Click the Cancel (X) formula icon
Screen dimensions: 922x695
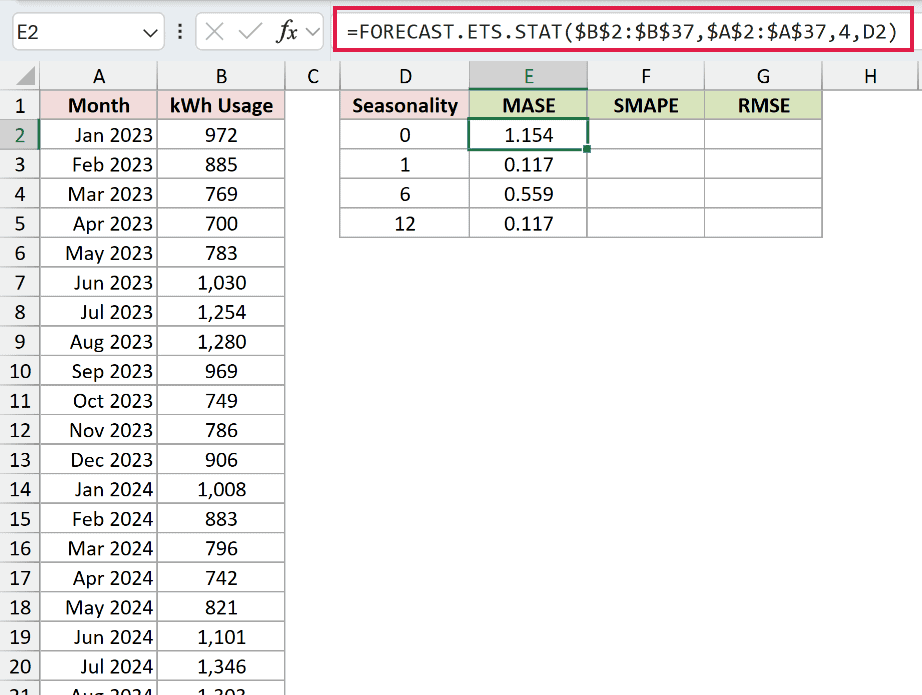click(x=215, y=31)
